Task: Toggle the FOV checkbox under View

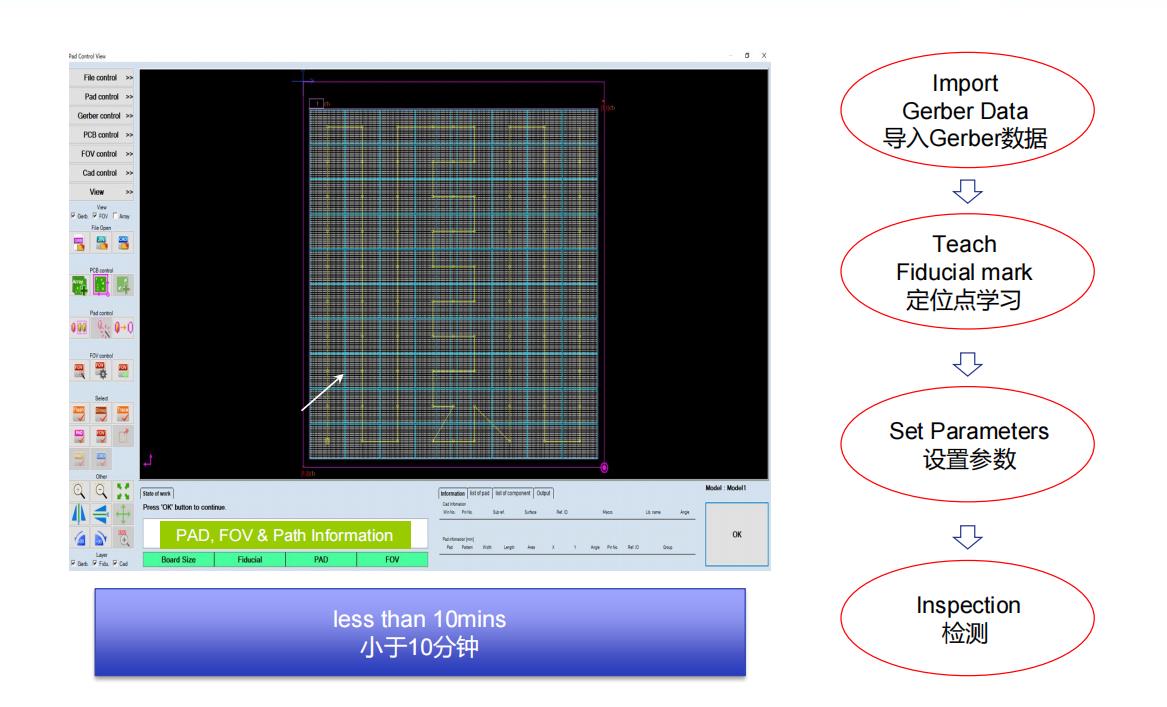Action: pos(95,216)
